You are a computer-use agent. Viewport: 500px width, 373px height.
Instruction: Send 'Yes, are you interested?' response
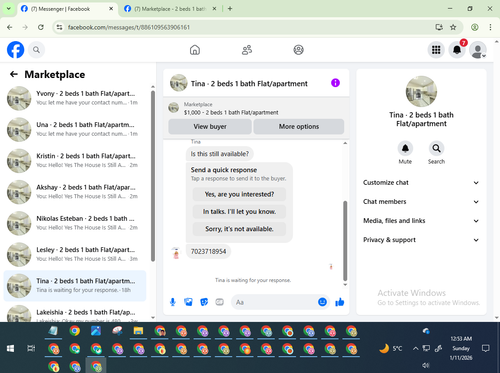[x=239, y=194]
